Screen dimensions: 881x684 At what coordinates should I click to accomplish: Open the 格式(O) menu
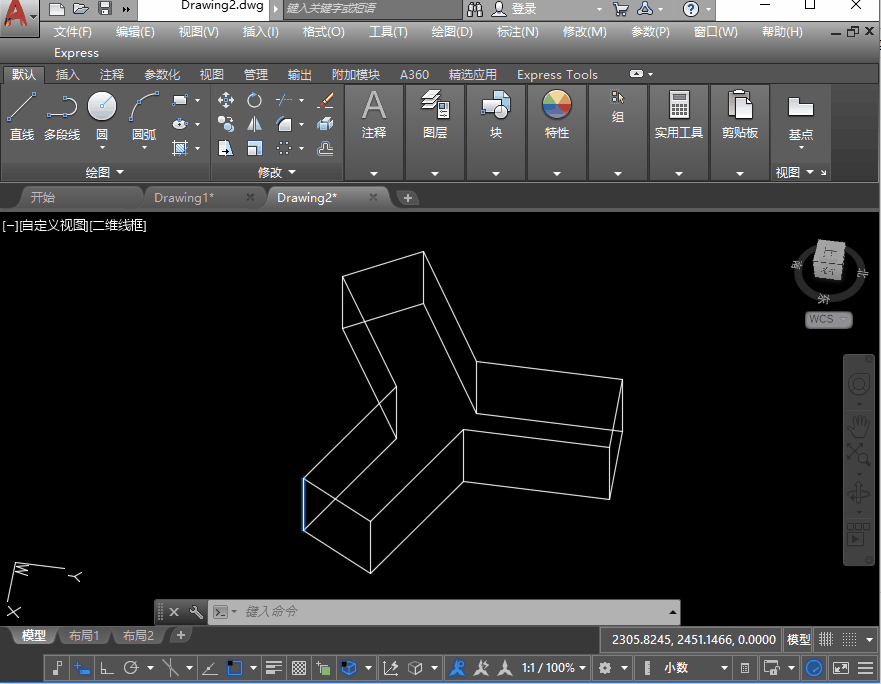(323, 31)
